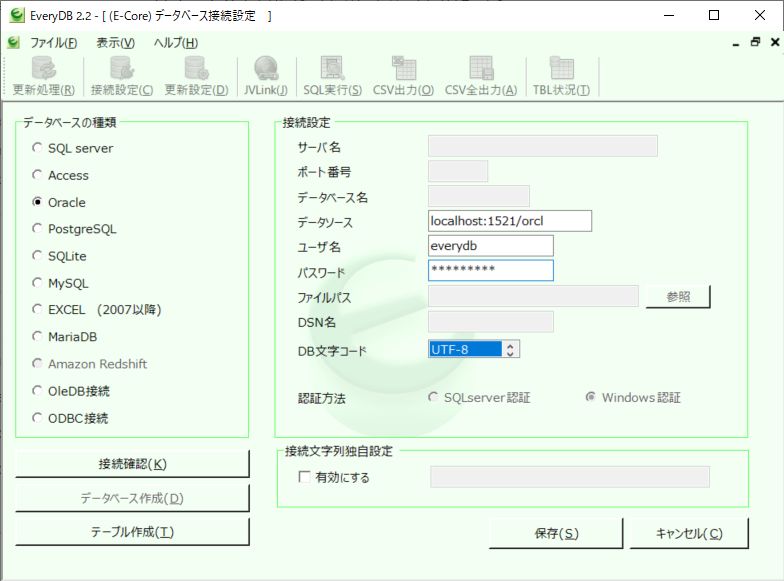The image size is (784, 581).
Task: Open the 更新設定(D) toolbar icon
Action: (196, 76)
